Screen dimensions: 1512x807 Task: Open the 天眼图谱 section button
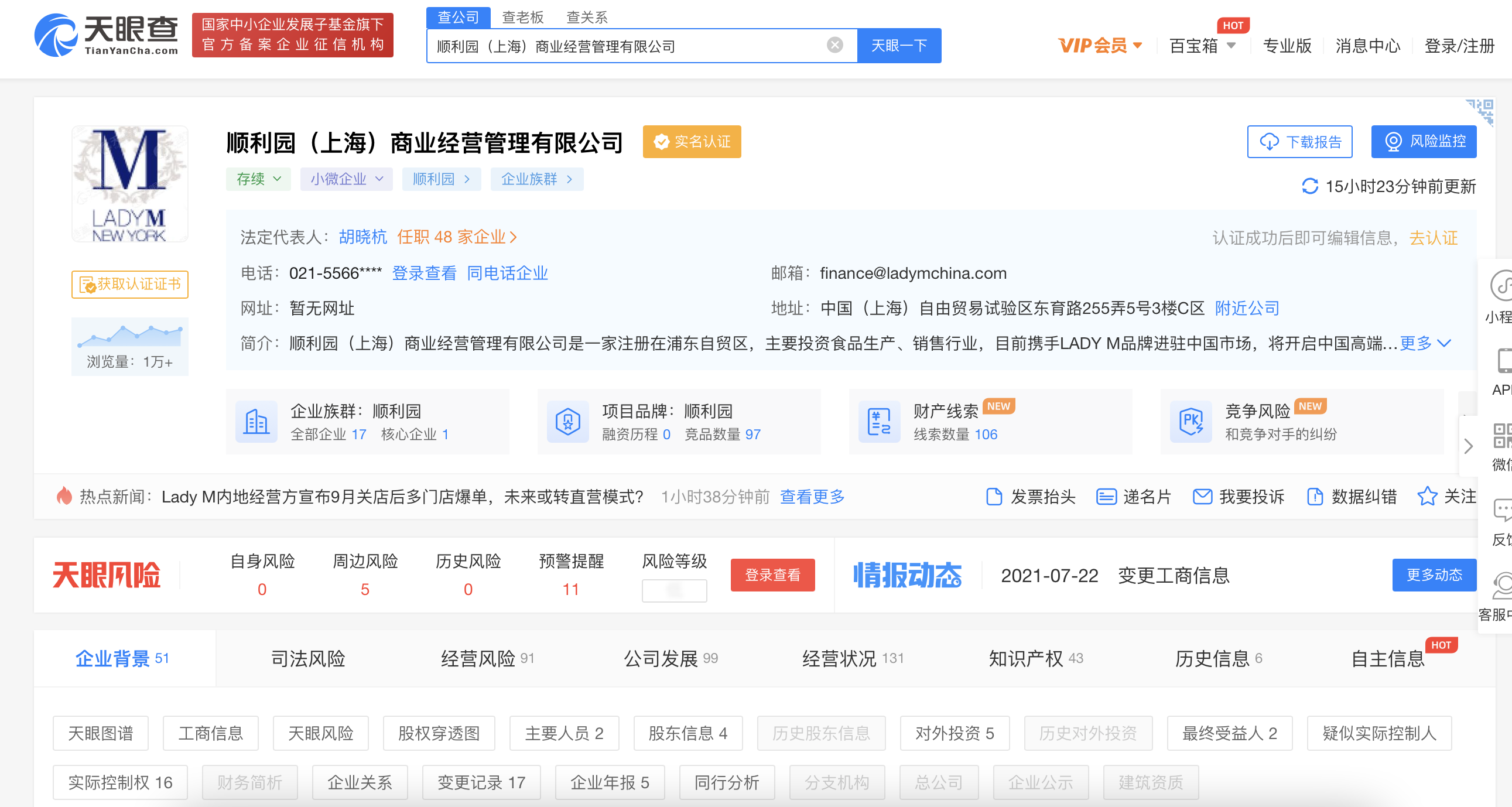point(100,733)
